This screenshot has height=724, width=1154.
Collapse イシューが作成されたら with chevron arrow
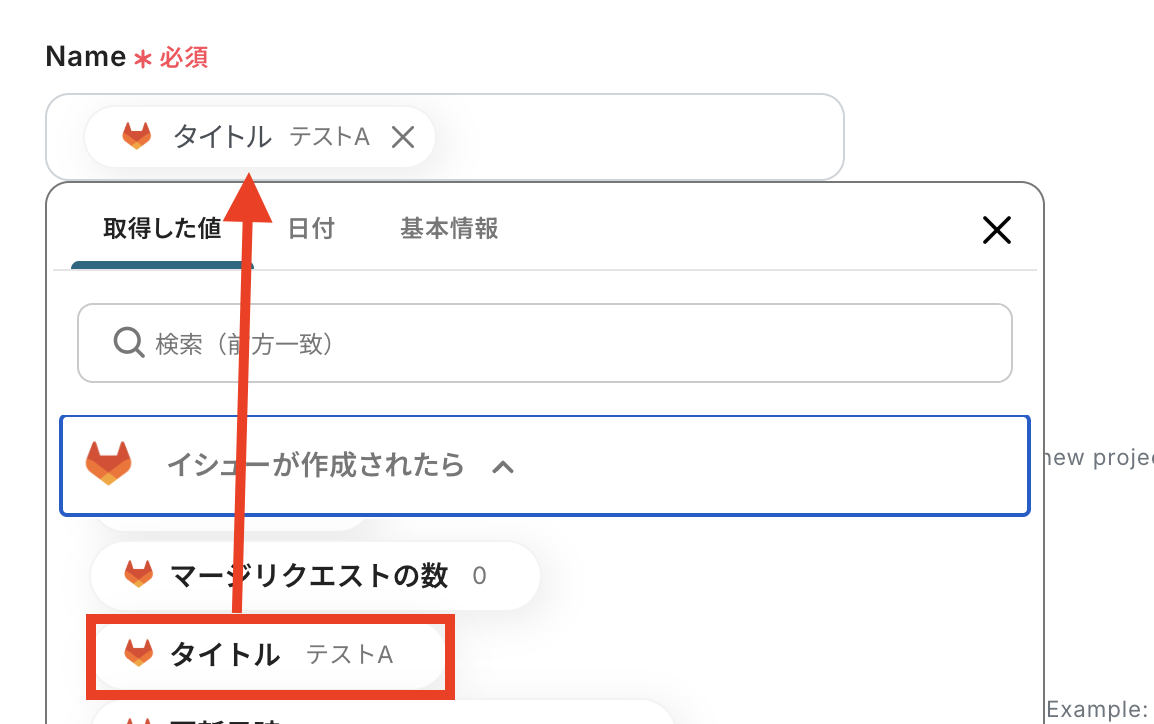[503, 466]
